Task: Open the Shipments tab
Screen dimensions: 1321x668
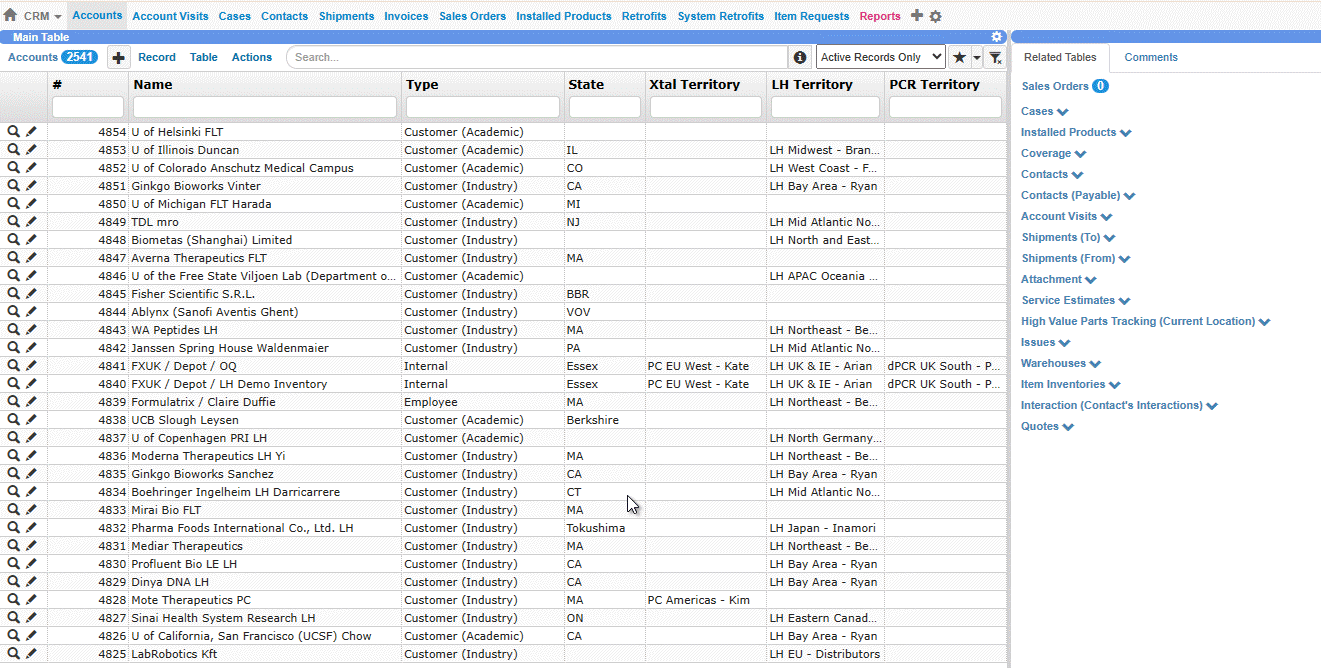Action: pyautogui.click(x=346, y=16)
